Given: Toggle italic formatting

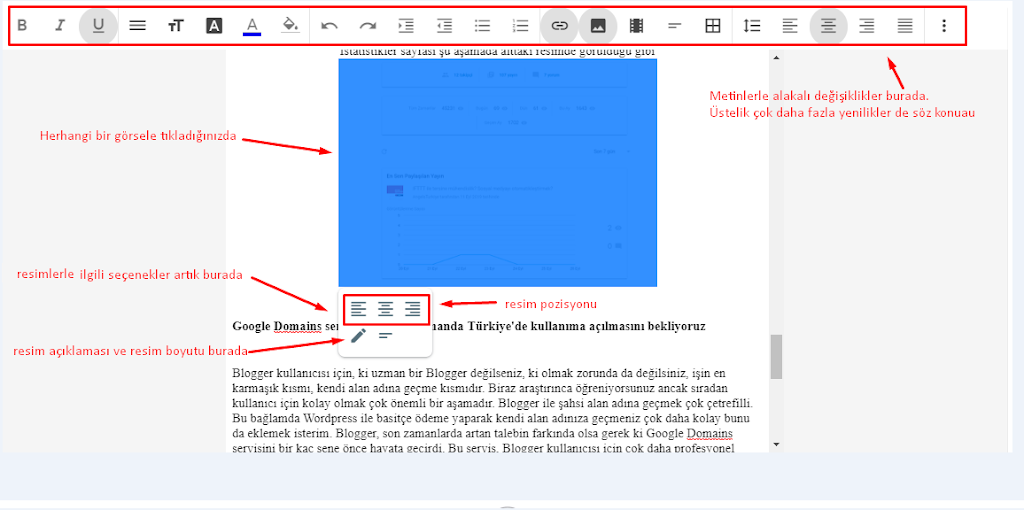Looking at the screenshot, I should tap(59, 26).
